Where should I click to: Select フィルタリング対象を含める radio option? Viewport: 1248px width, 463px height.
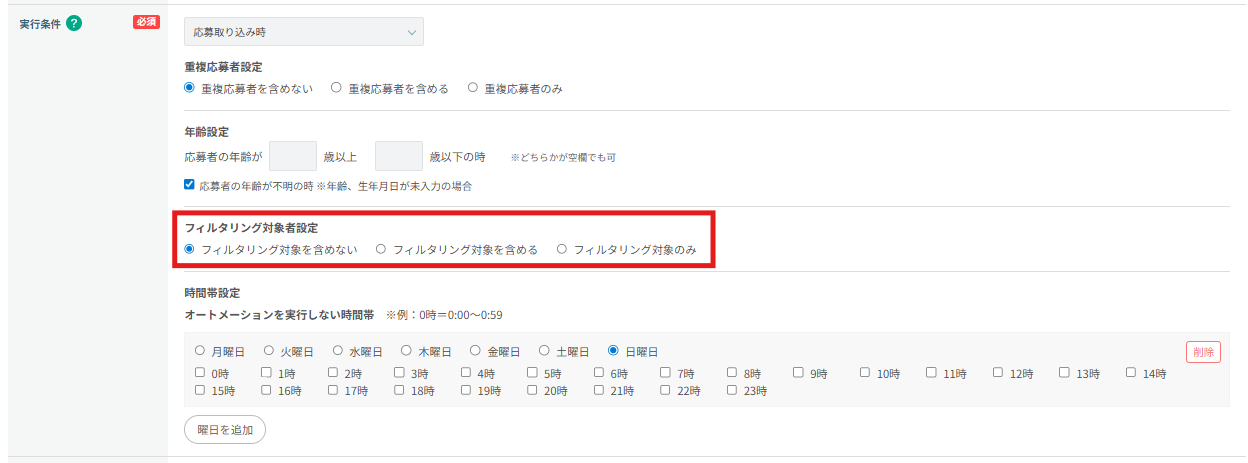tap(381, 249)
